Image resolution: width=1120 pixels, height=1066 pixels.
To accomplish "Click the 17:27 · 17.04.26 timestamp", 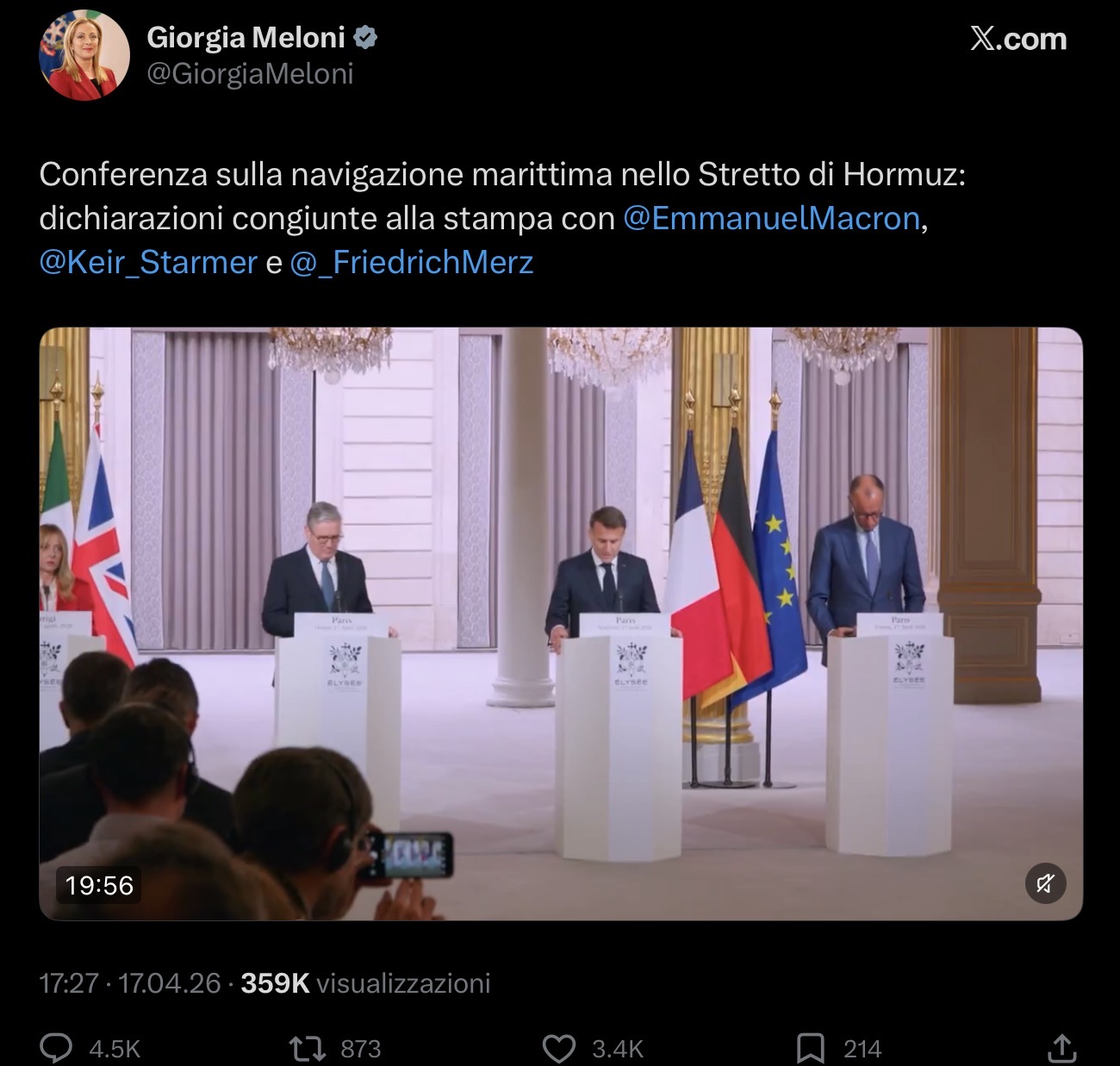I will click(130, 983).
